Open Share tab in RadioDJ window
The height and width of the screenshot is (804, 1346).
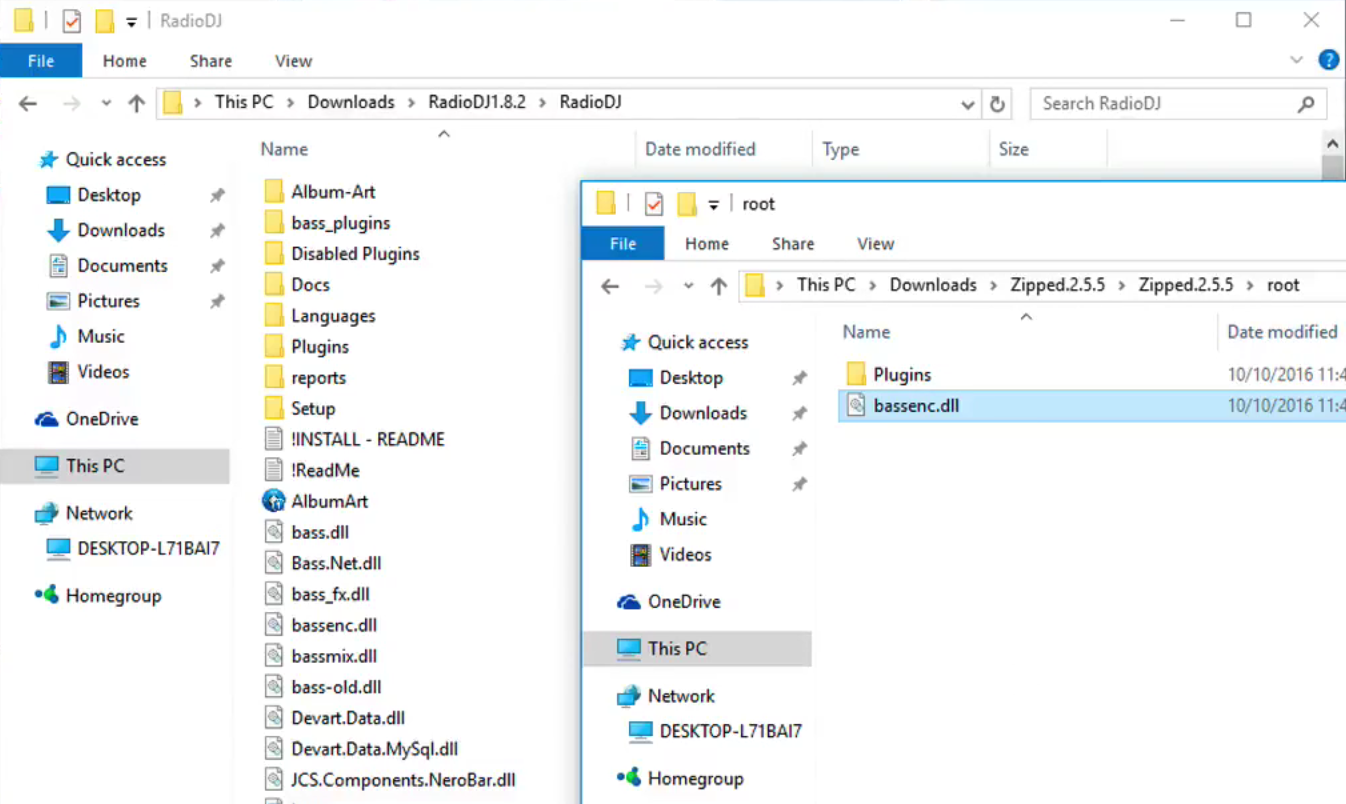tap(211, 61)
